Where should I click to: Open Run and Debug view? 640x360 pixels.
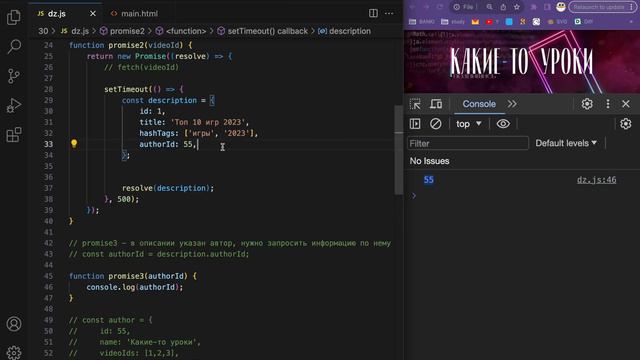[14, 105]
